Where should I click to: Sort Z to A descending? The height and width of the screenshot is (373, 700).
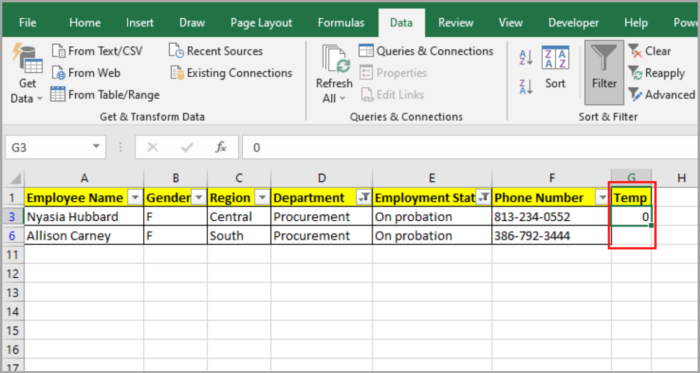click(526, 86)
